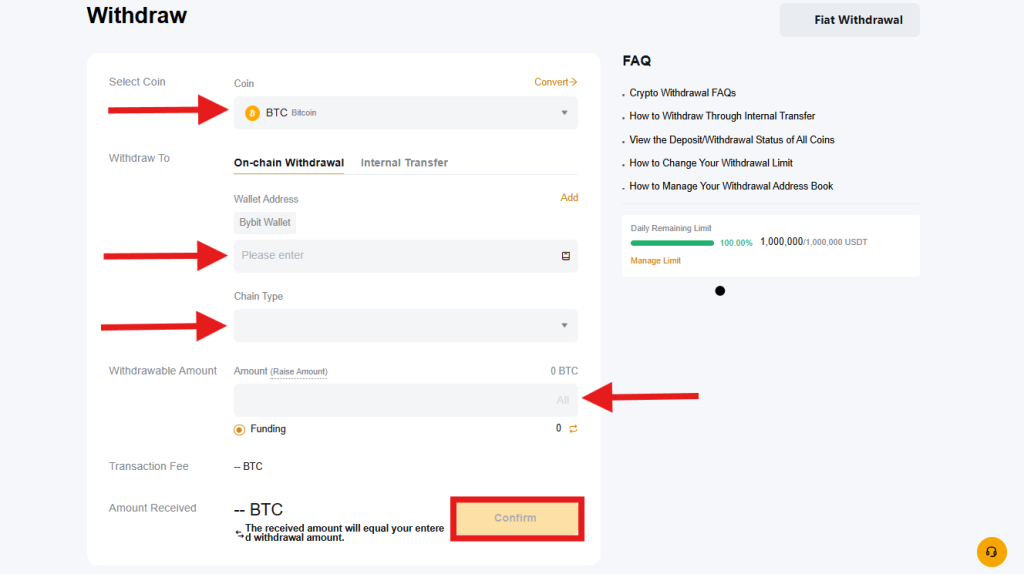Image resolution: width=1024 pixels, height=574 pixels.
Task: Open How to Withdraw Through Internal Transfer
Action: point(722,116)
